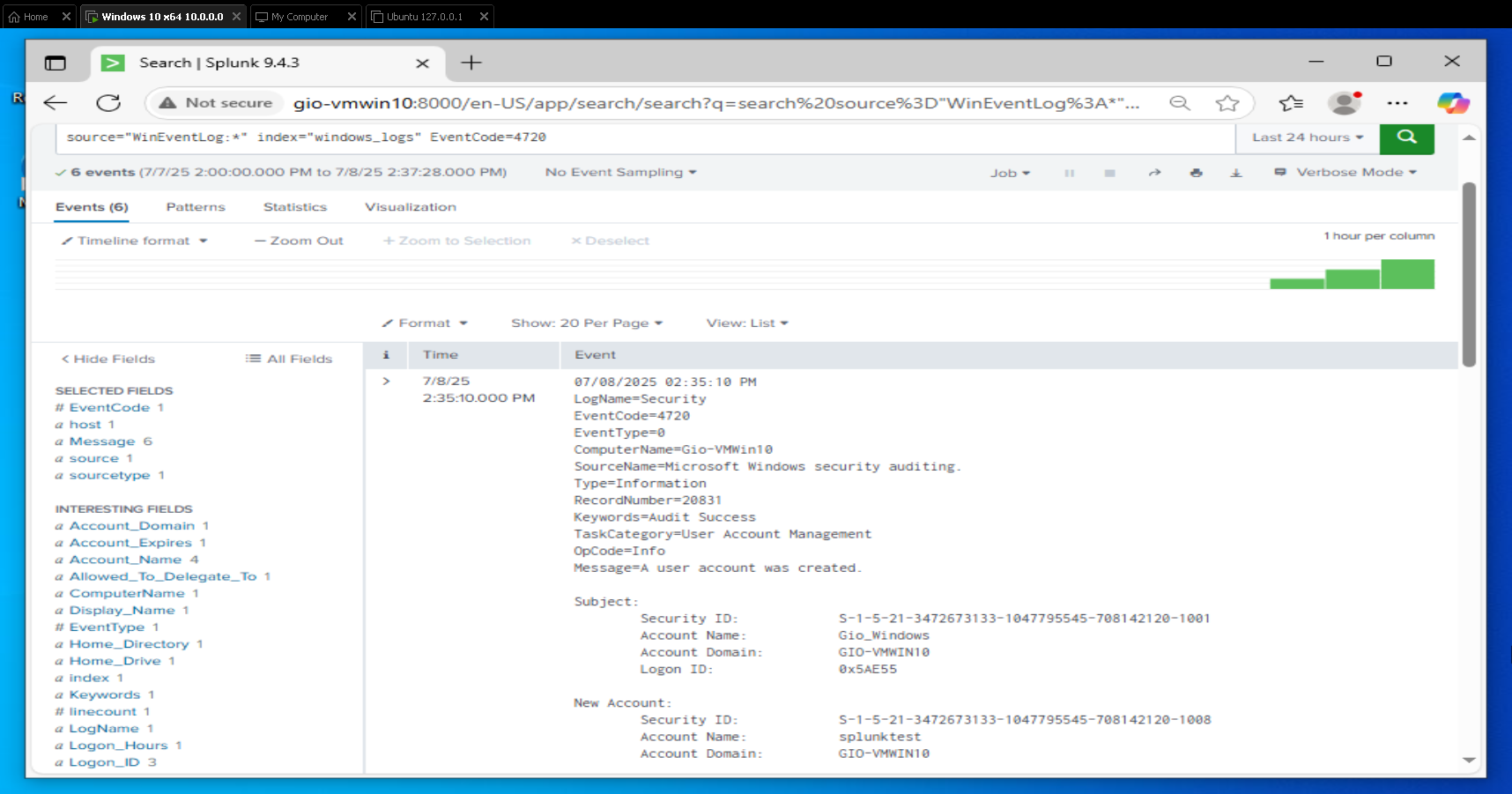Open the Format dropdown
The height and width of the screenshot is (794, 1512).
click(x=425, y=323)
